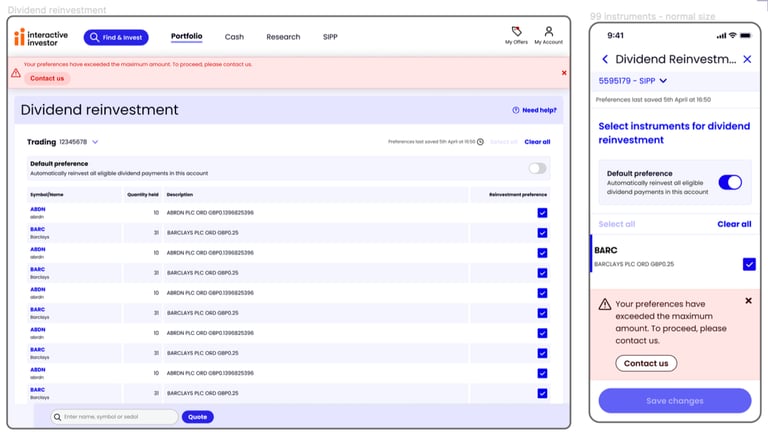Toggle desktop Default preference switch

pos(537,169)
